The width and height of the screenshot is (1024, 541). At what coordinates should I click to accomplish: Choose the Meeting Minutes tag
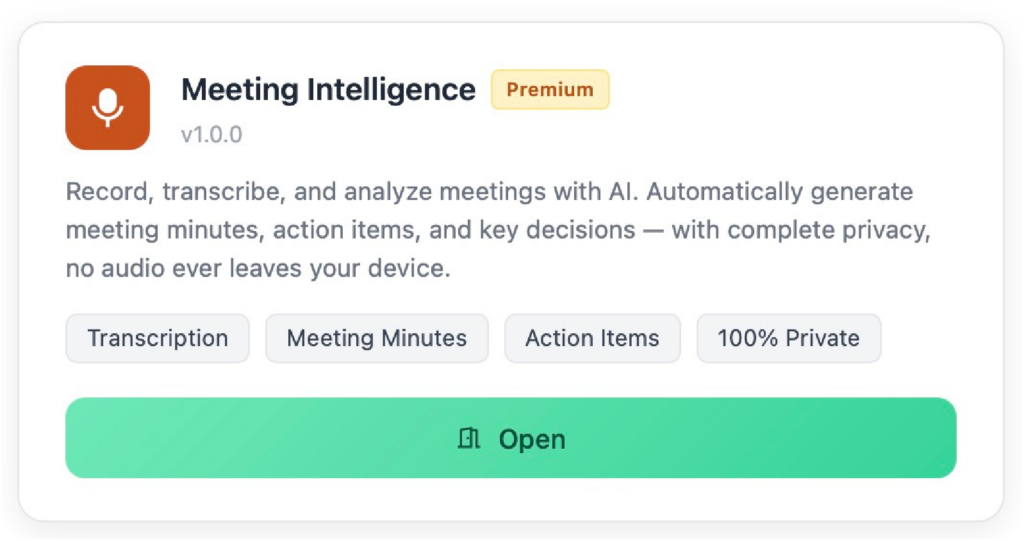point(377,338)
